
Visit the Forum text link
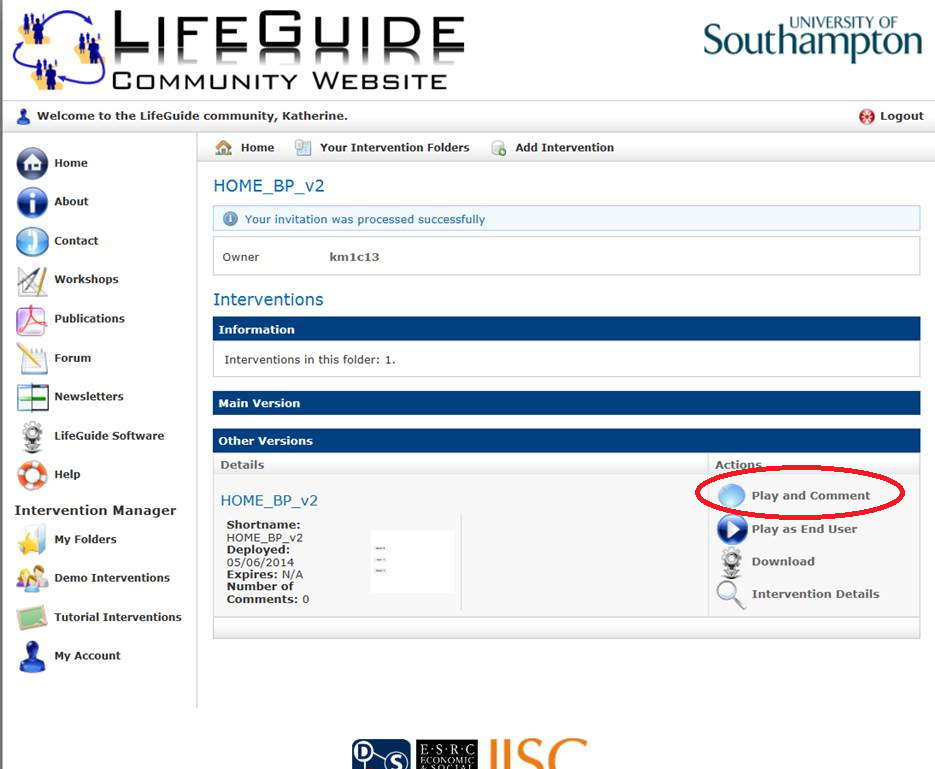click(x=73, y=358)
